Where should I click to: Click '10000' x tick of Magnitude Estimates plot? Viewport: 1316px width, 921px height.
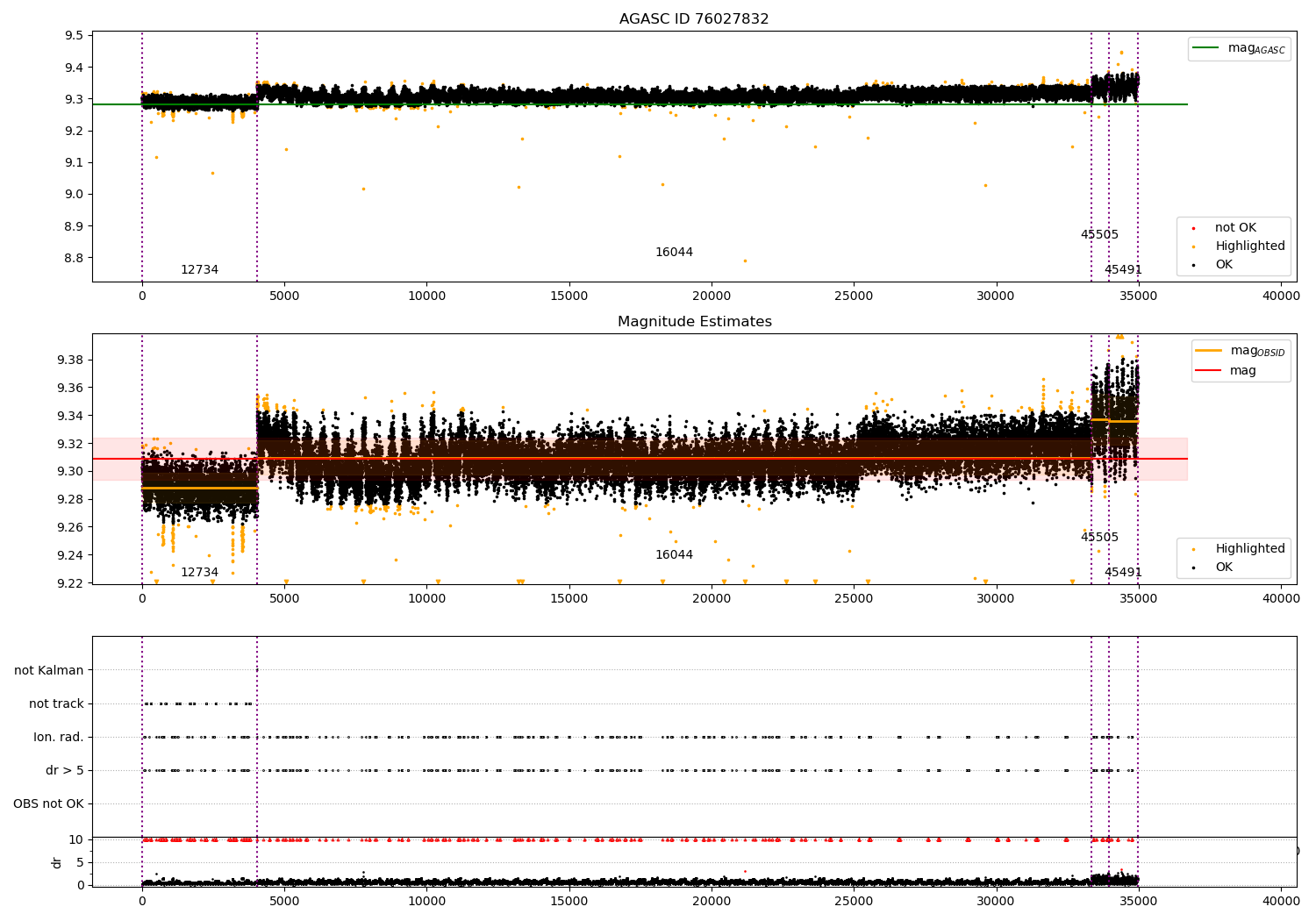pyautogui.click(x=426, y=599)
